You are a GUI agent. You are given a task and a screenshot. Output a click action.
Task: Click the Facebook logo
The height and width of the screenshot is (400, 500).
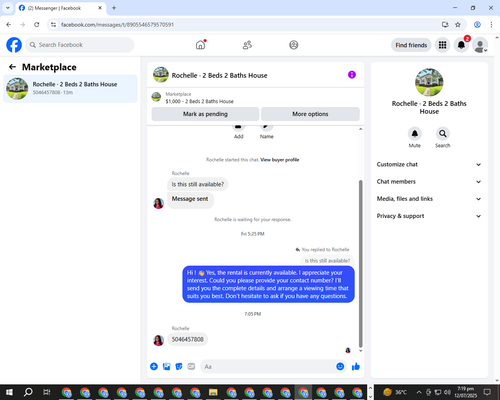[14, 45]
